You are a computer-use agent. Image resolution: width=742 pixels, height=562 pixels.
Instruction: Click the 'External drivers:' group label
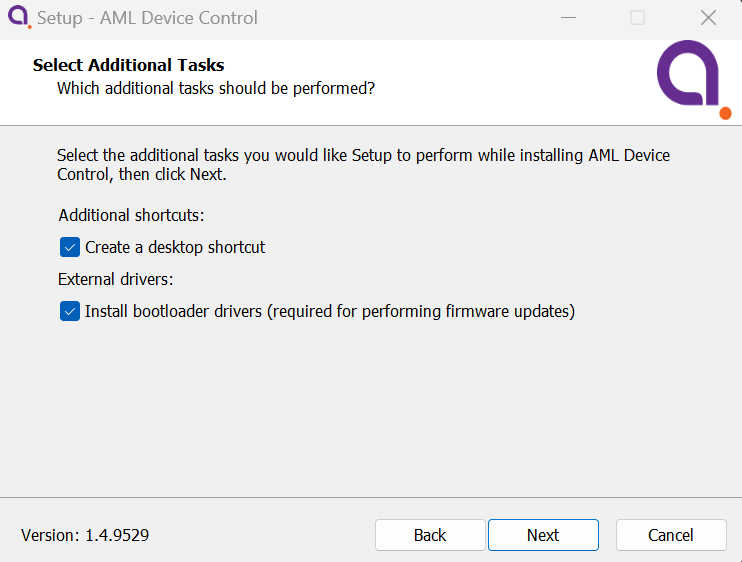pos(115,279)
